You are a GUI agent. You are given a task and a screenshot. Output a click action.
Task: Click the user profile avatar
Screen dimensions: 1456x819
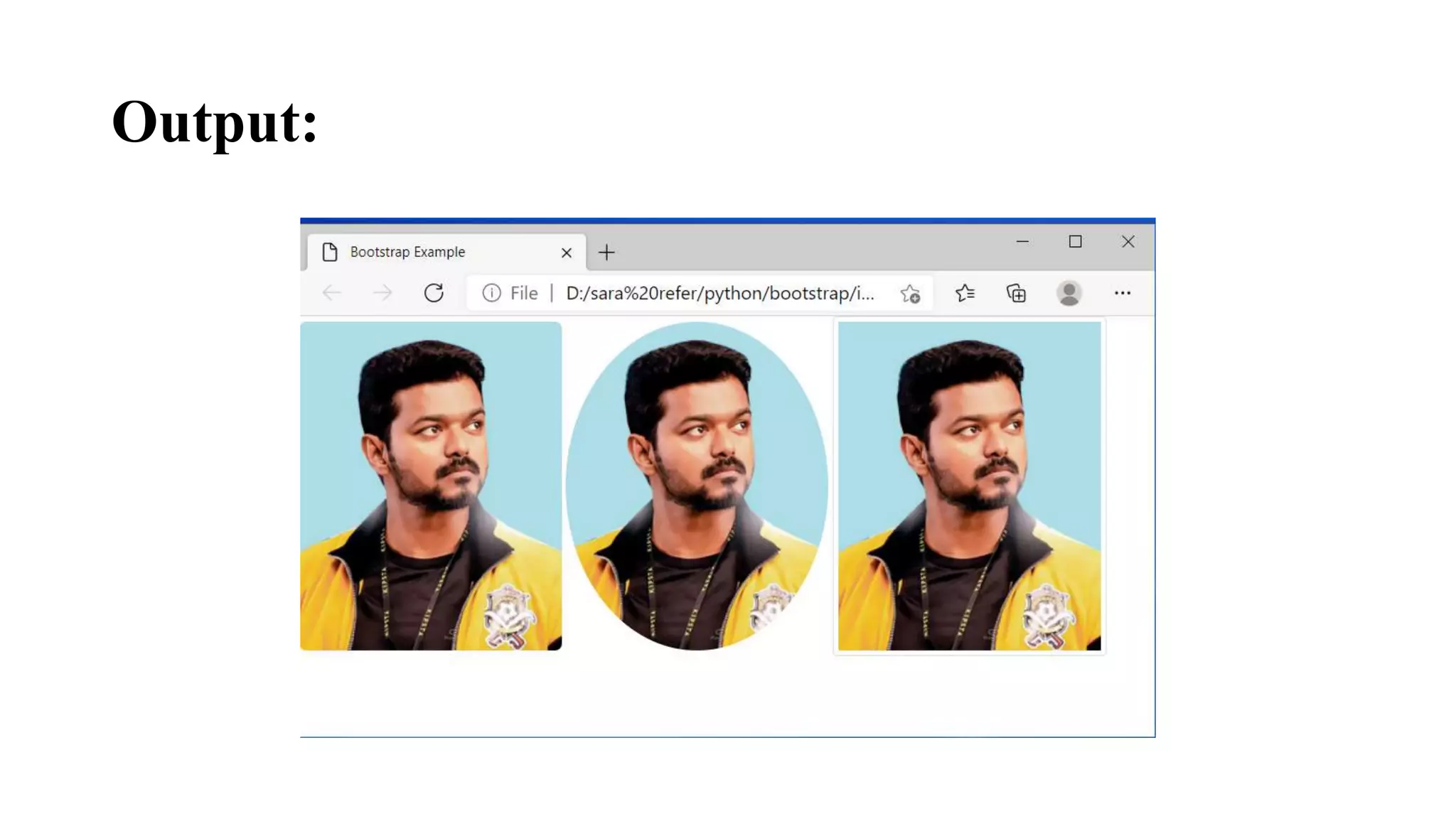(x=1069, y=293)
